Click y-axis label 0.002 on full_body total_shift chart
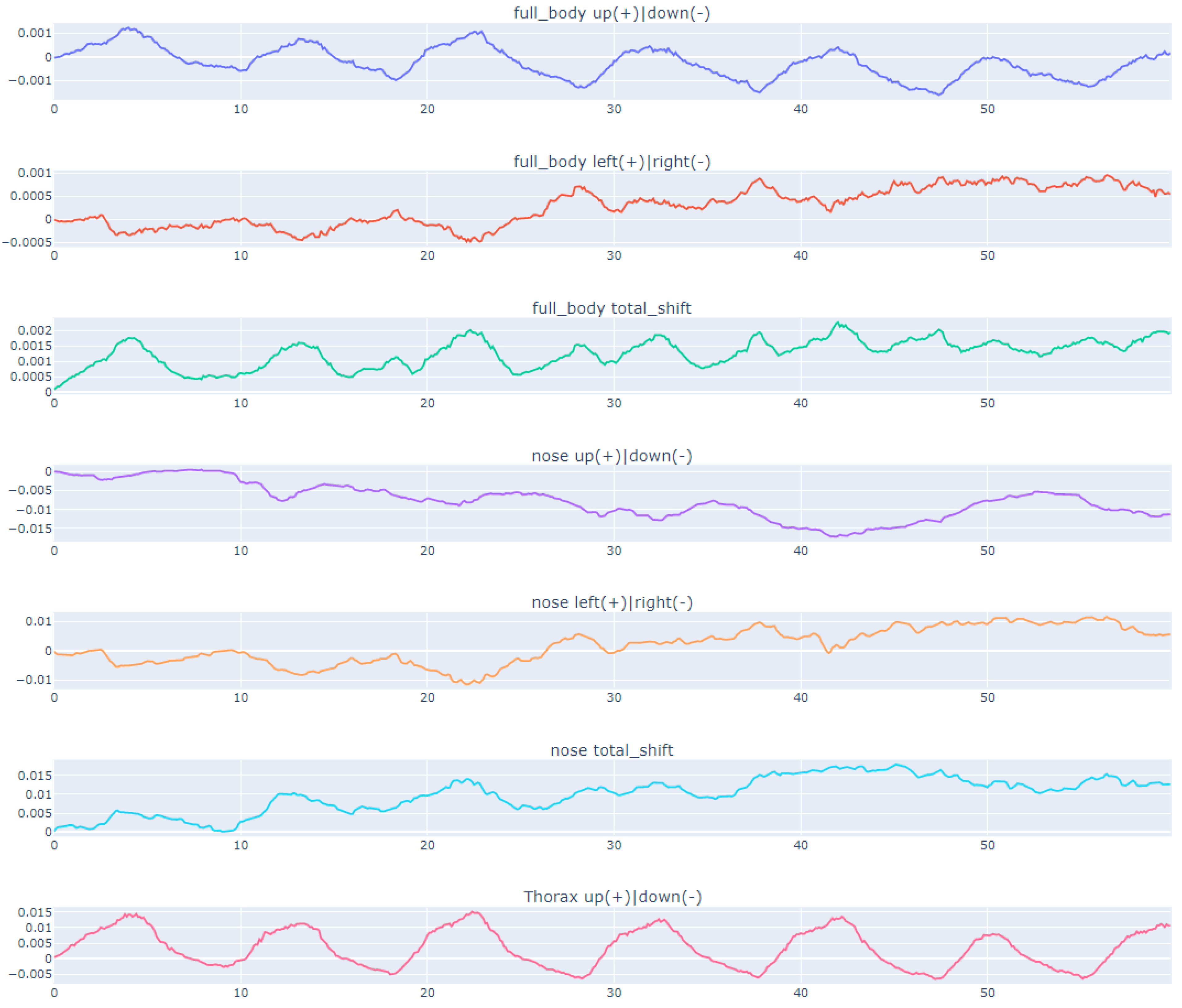This screenshot has height=1008, width=1182. pyautogui.click(x=35, y=330)
